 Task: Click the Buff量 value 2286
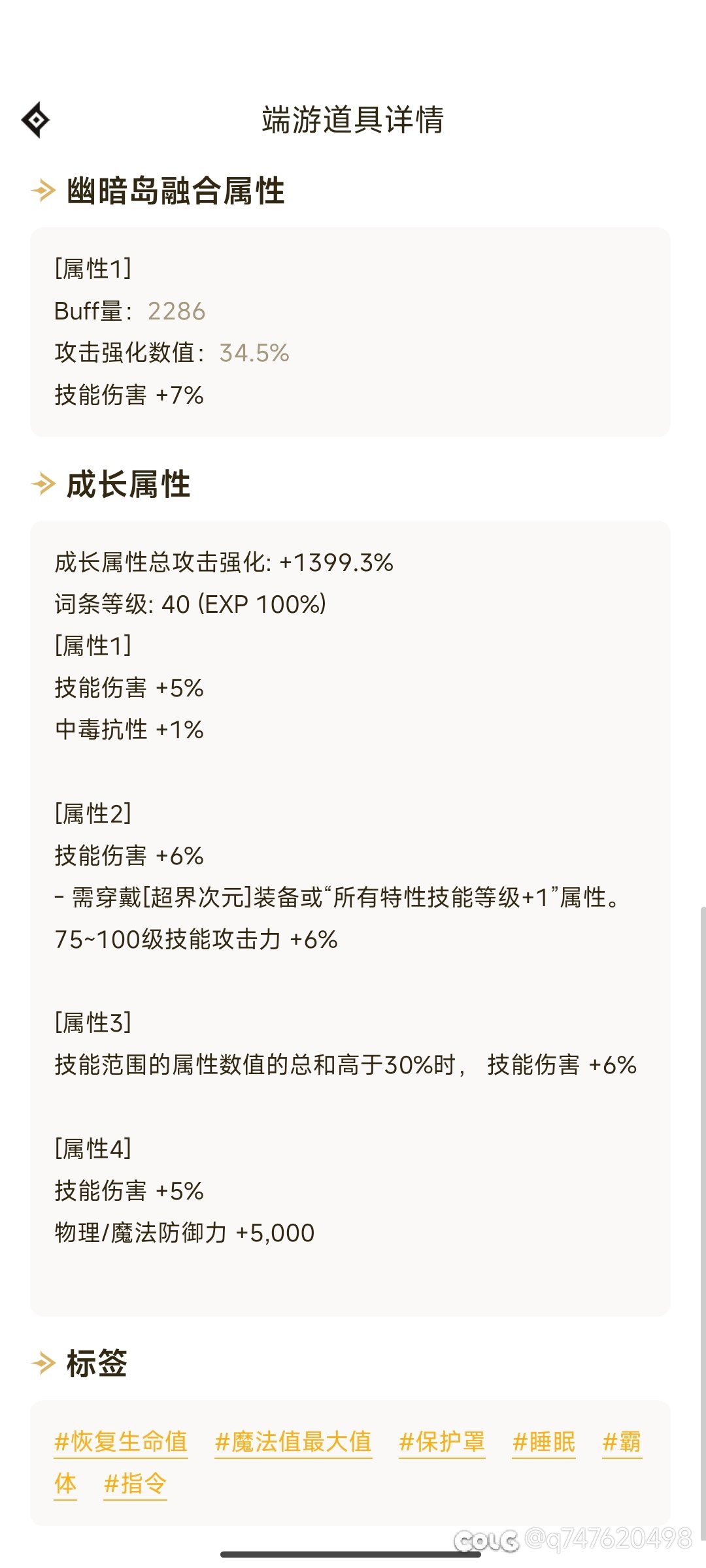point(176,311)
